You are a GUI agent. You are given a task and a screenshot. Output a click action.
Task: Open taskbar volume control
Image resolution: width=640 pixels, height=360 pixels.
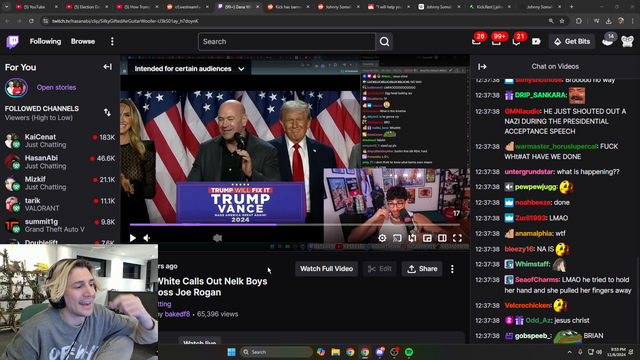(x=599, y=352)
